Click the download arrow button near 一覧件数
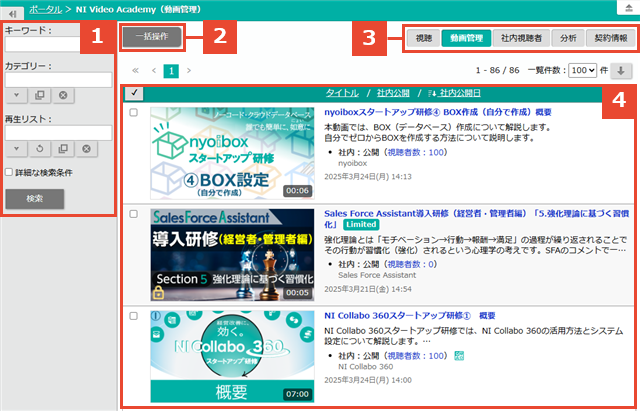 coord(621,71)
